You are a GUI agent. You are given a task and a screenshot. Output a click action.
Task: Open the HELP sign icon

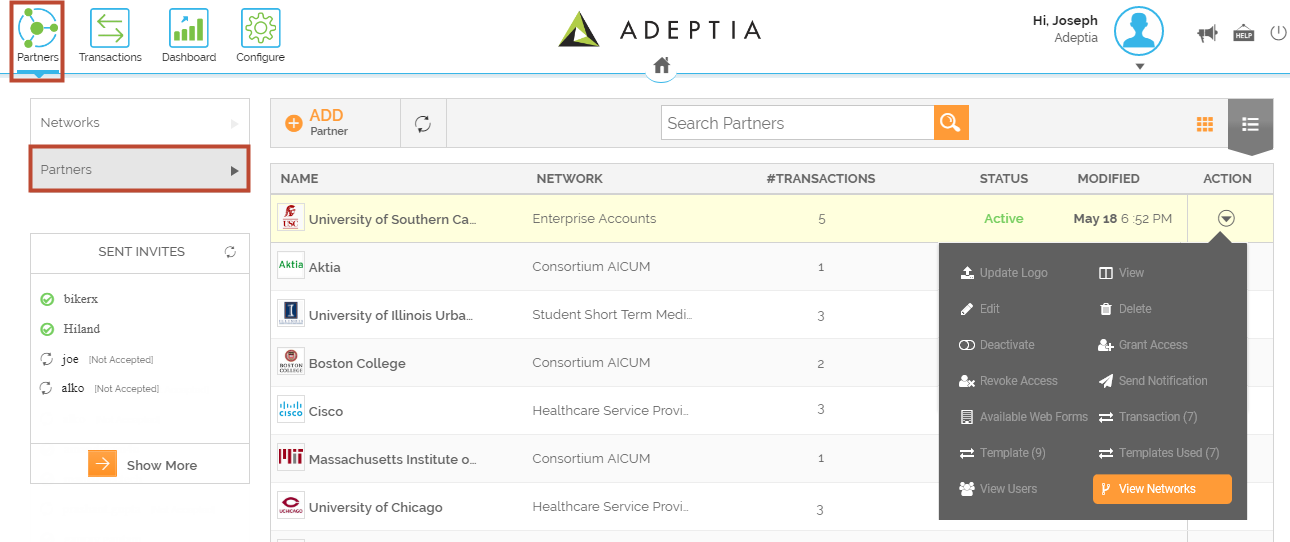click(x=1243, y=33)
